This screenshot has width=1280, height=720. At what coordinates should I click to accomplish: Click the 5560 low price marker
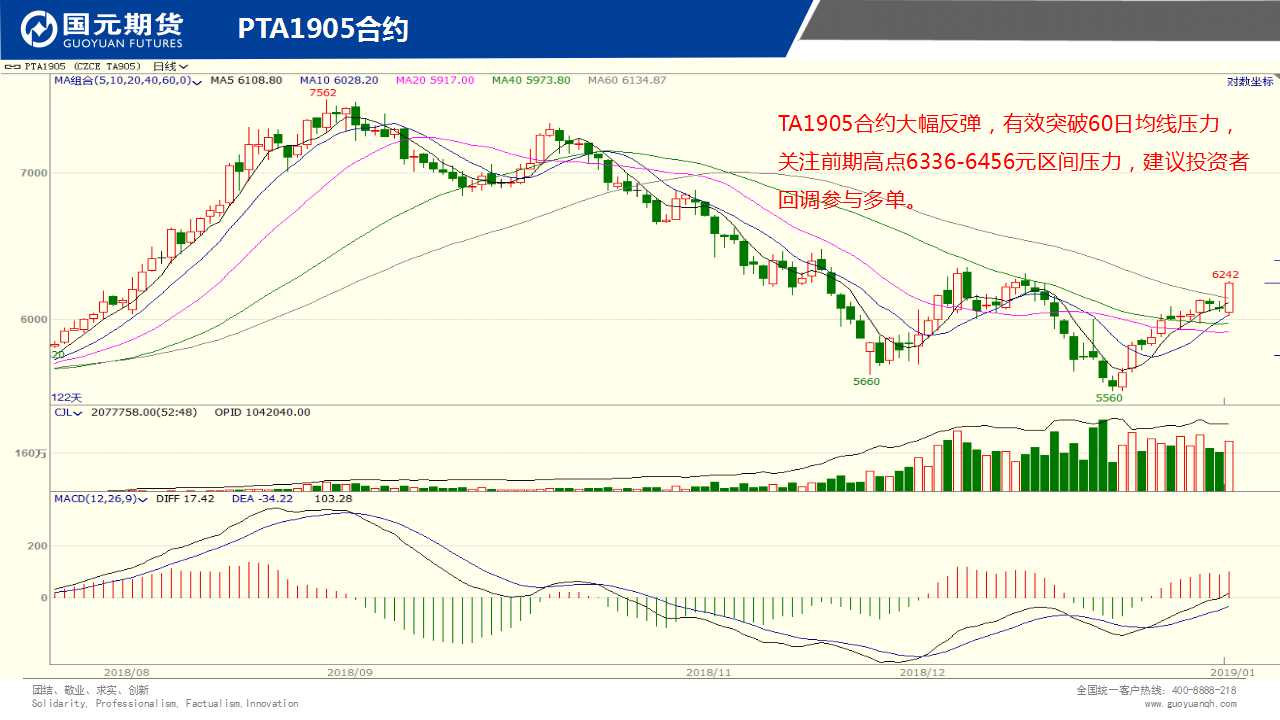click(1109, 398)
